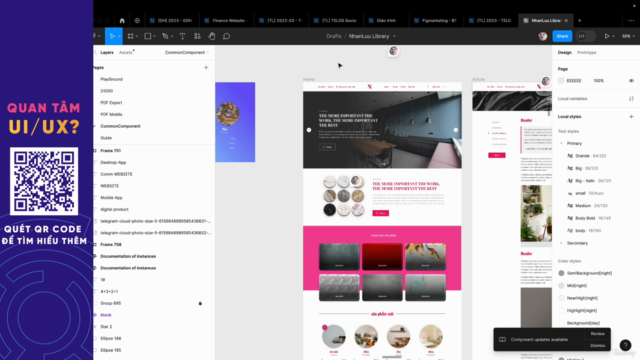
Task: Add a new local style
Action: (x=631, y=117)
